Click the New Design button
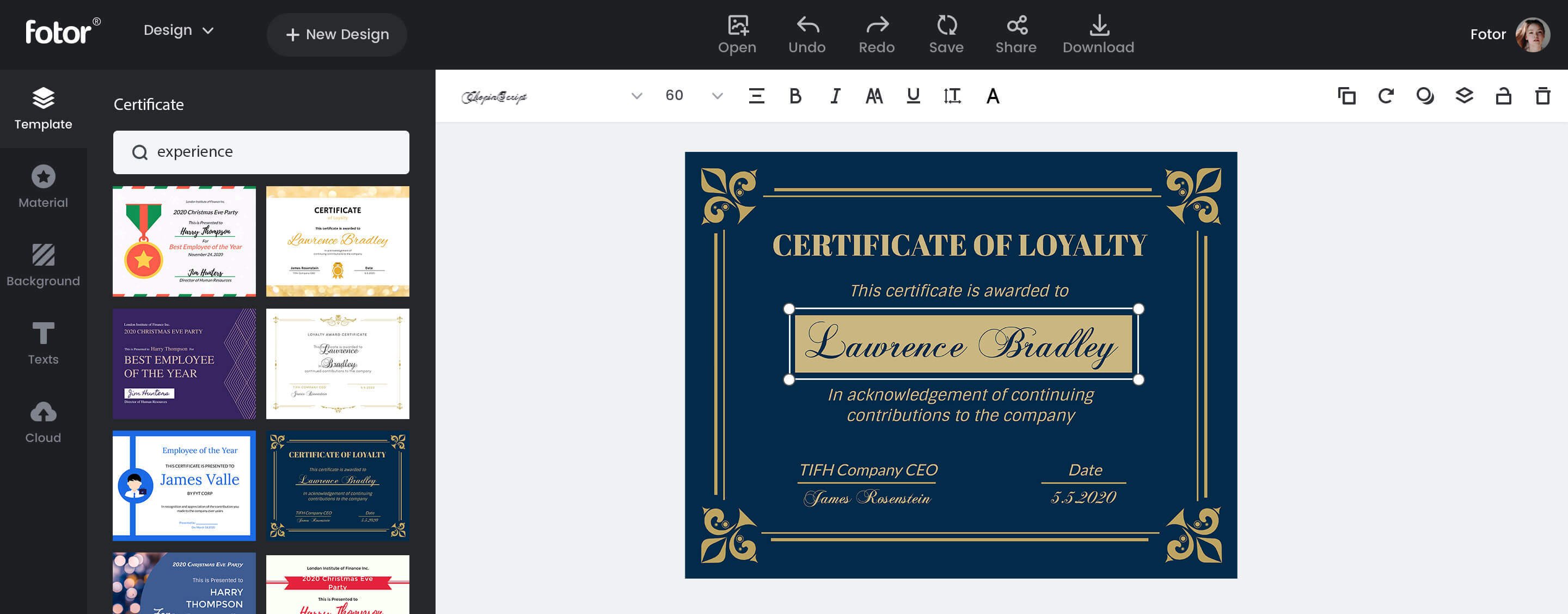This screenshot has height=614, width=1568. (x=336, y=34)
